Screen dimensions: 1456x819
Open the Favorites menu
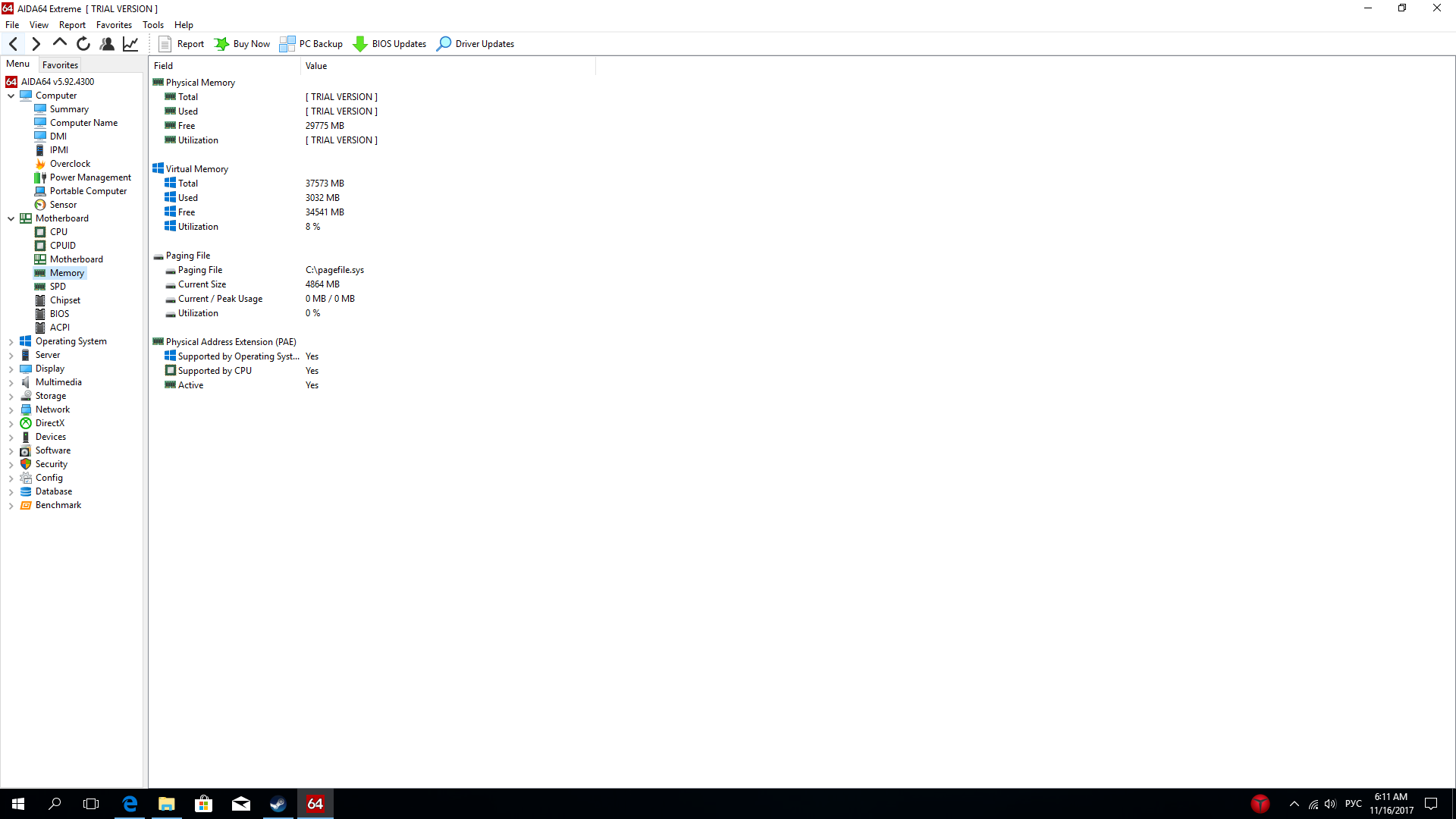point(114,25)
